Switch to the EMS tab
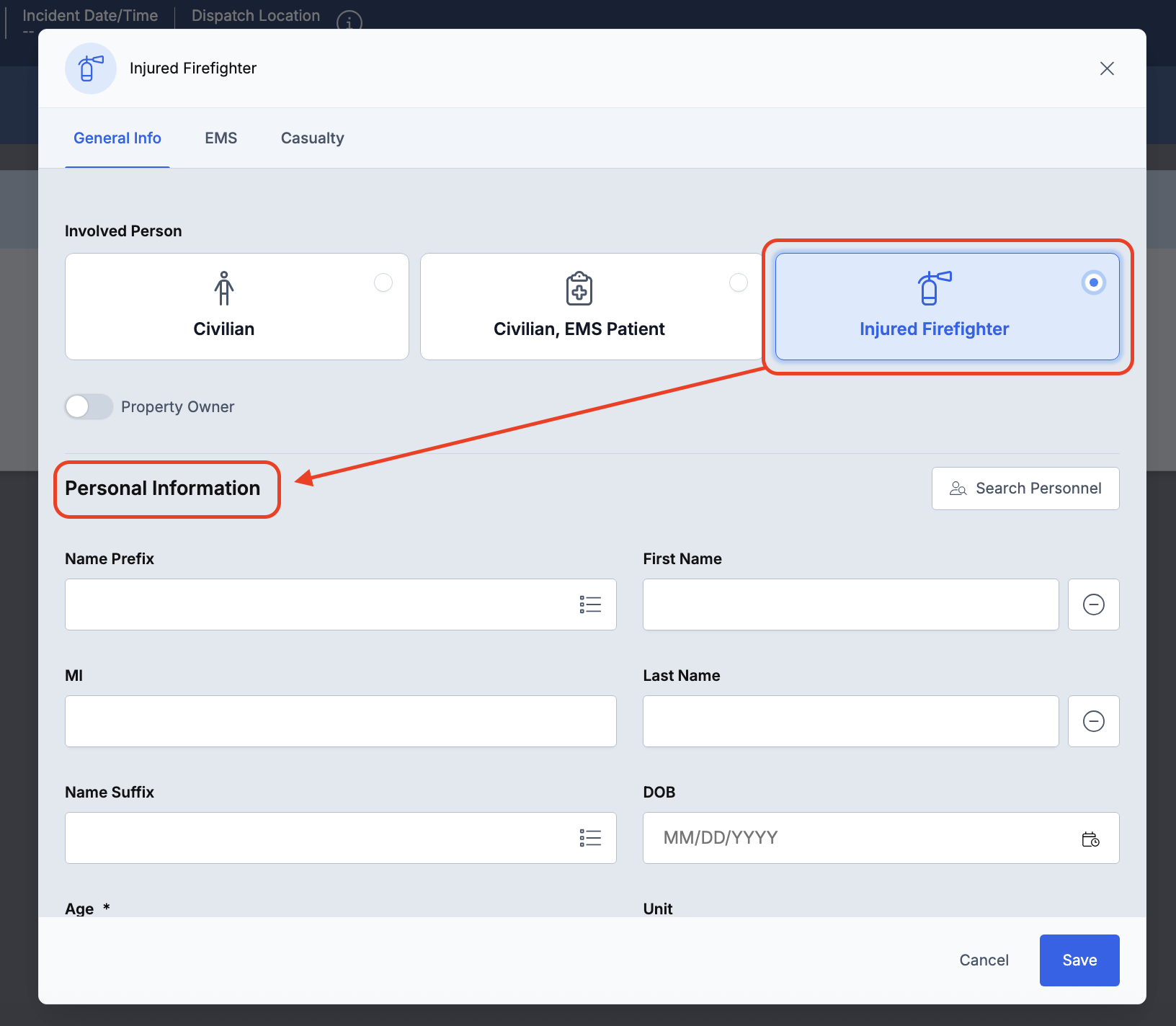The width and height of the screenshot is (1176, 1026). point(220,138)
